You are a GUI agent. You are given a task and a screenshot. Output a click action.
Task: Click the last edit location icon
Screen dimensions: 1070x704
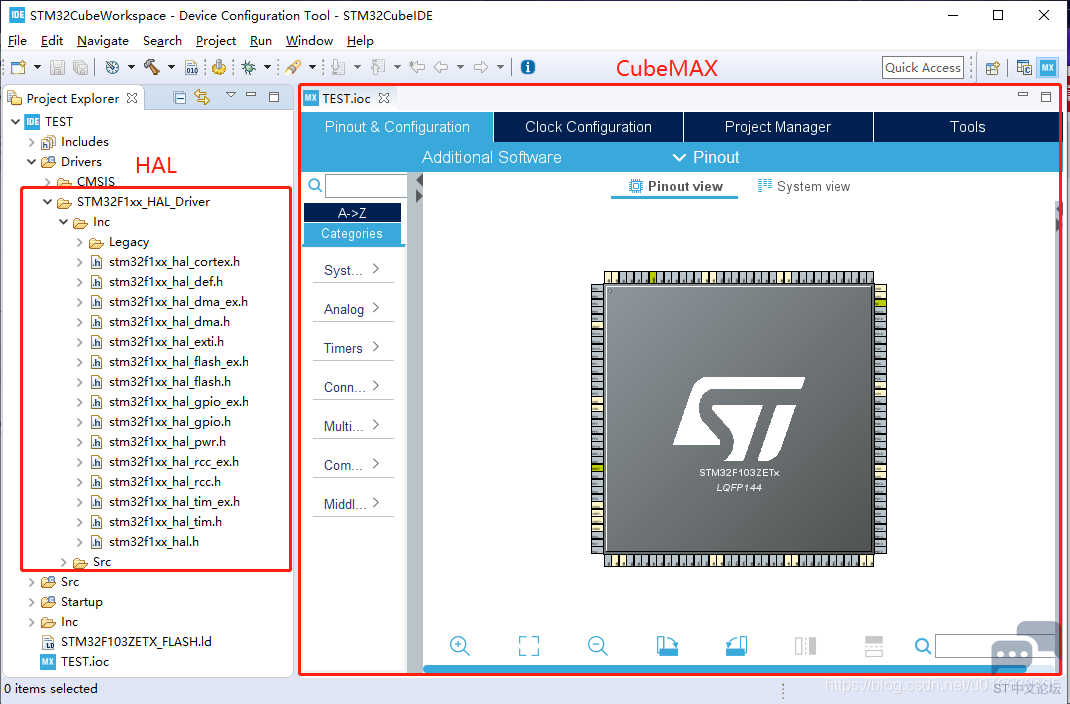pyautogui.click(x=417, y=67)
